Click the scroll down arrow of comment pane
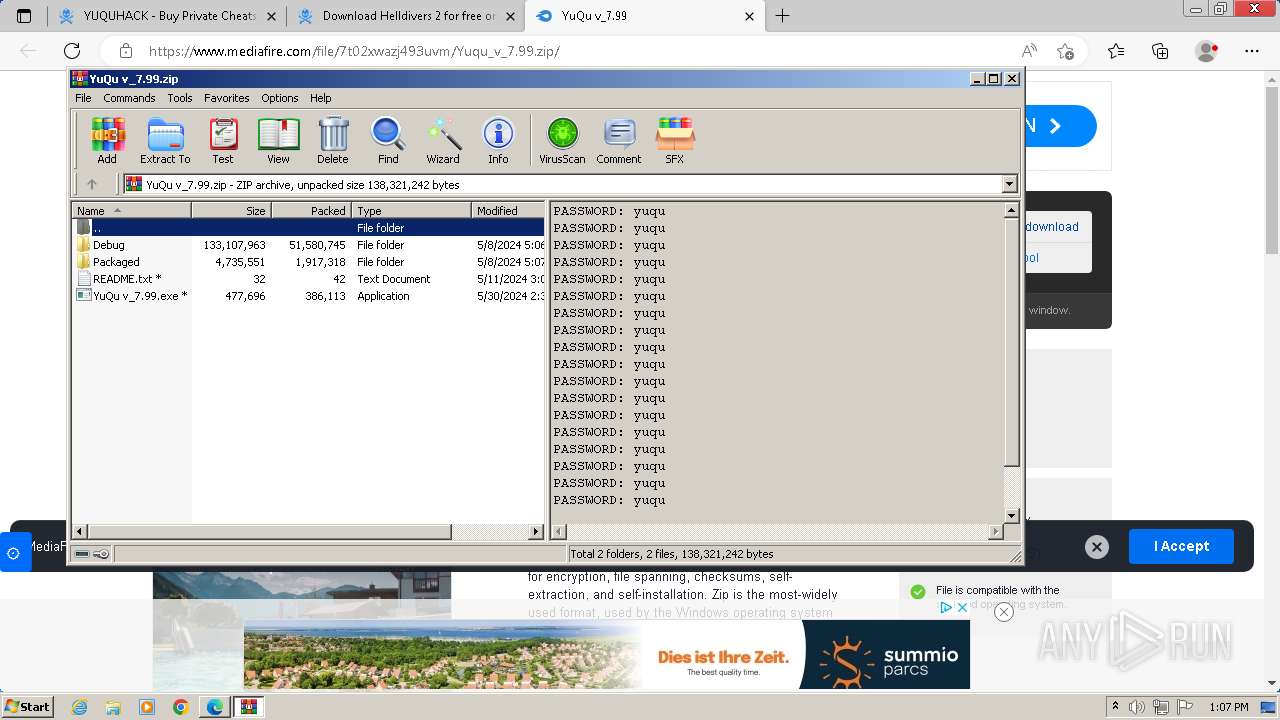Viewport: 1280px width, 720px height. [1011, 516]
